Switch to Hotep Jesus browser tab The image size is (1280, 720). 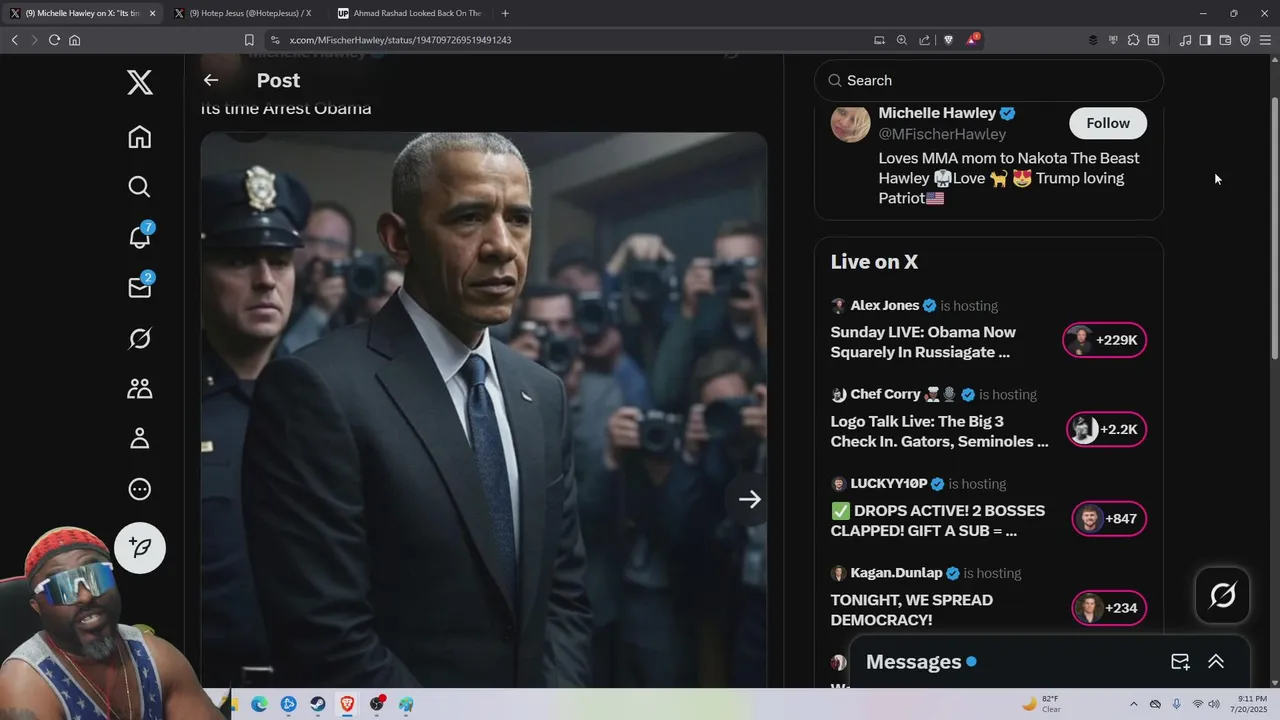(x=245, y=13)
